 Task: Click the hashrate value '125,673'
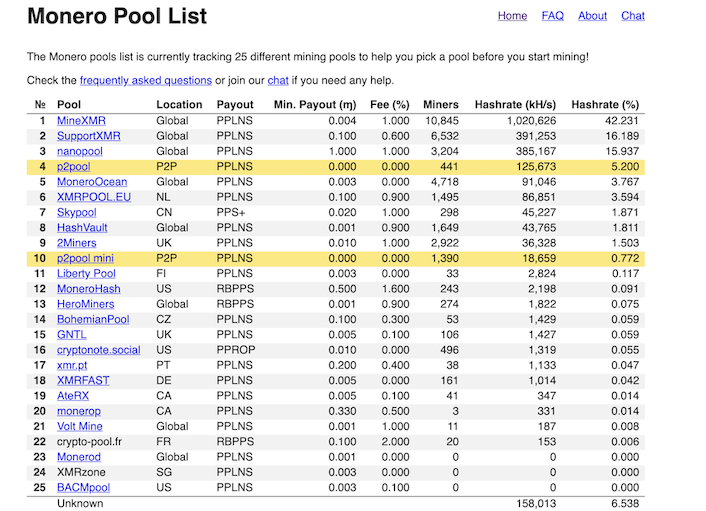point(536,167)
